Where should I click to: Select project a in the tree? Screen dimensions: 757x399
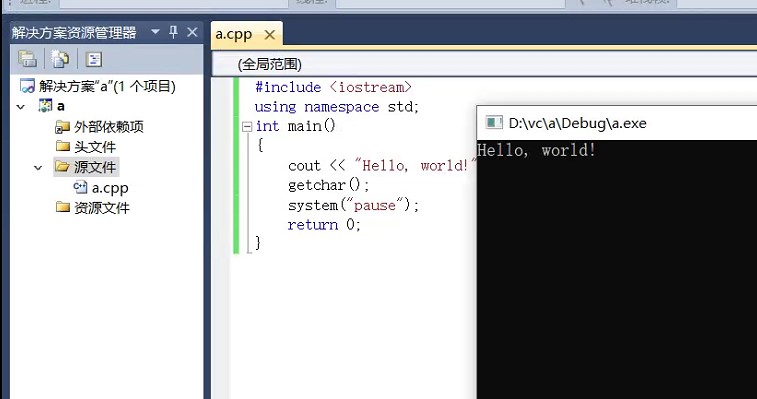[x=61, y=106]
